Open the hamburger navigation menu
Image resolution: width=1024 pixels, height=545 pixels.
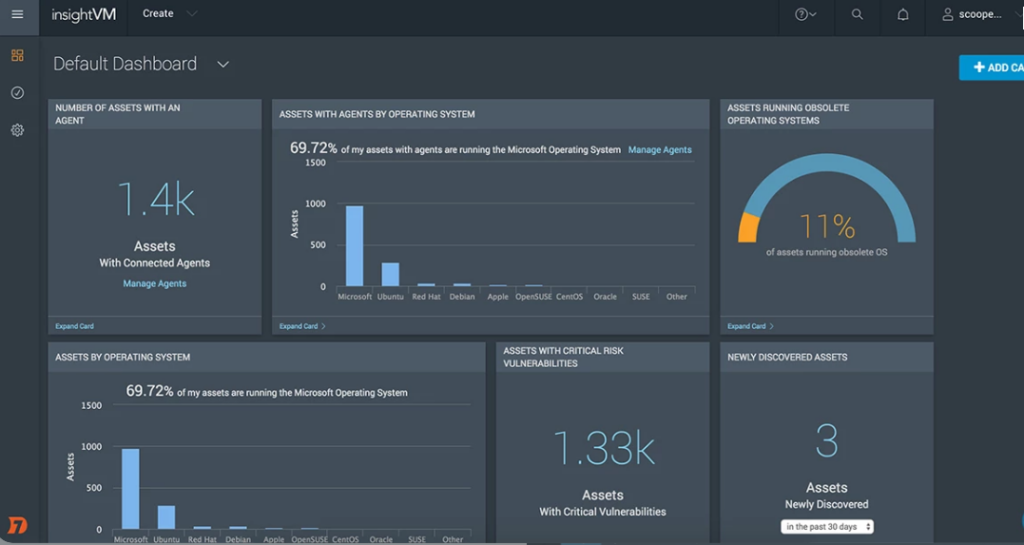coord(18,14)
